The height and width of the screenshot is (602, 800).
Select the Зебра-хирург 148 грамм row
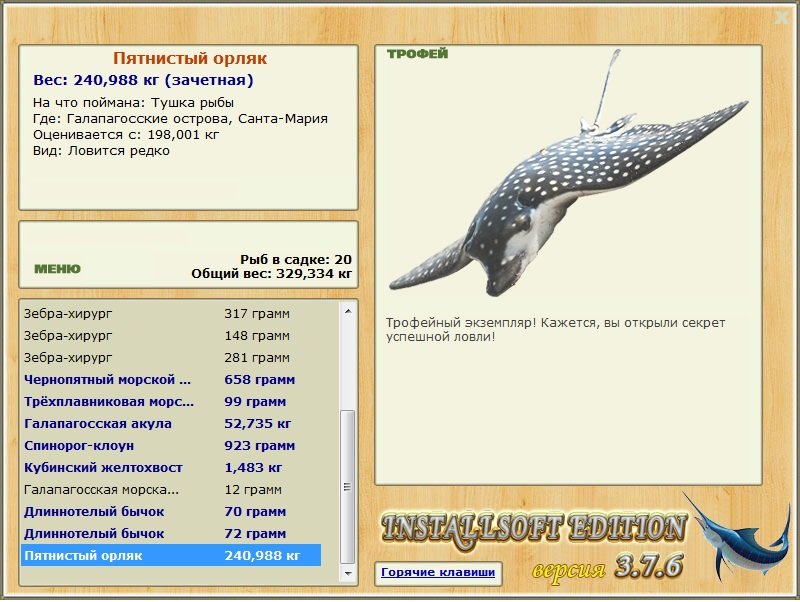[171, 336]
